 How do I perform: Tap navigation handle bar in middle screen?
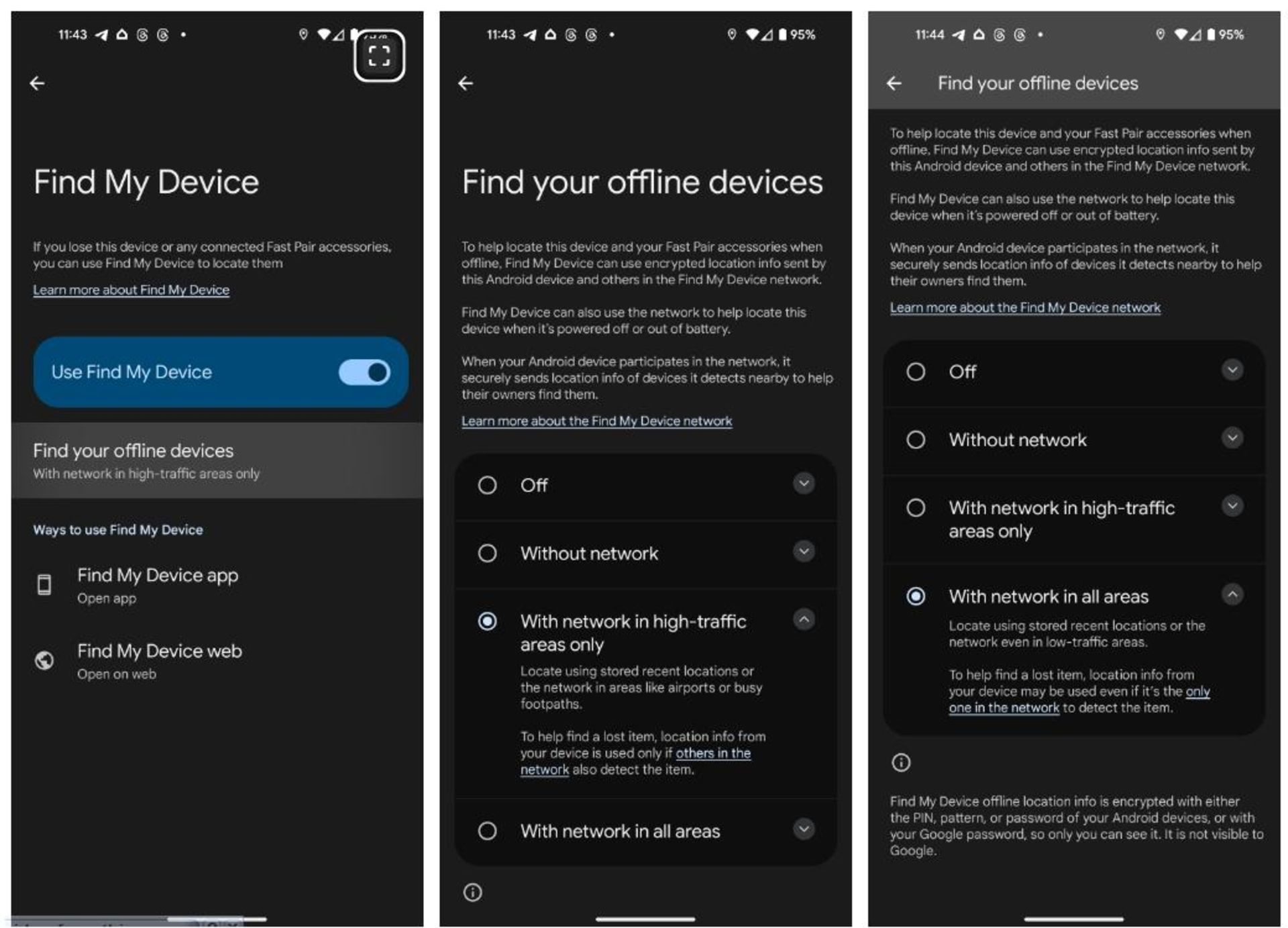[x=645, y=919]
